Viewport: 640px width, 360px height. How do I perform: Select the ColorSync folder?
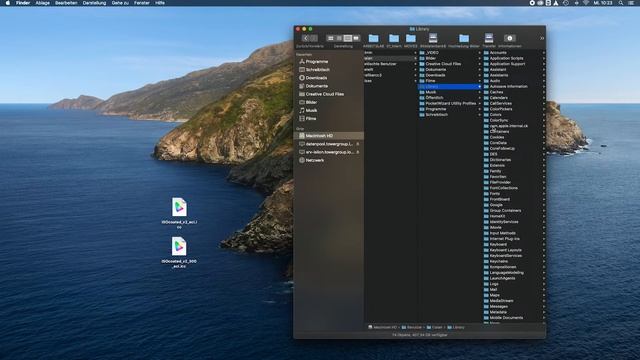click(514, 120)
